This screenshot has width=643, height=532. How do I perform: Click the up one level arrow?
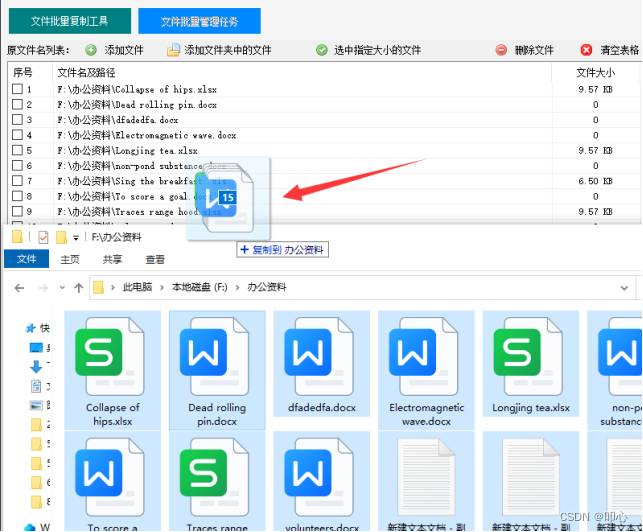(79, 288)
